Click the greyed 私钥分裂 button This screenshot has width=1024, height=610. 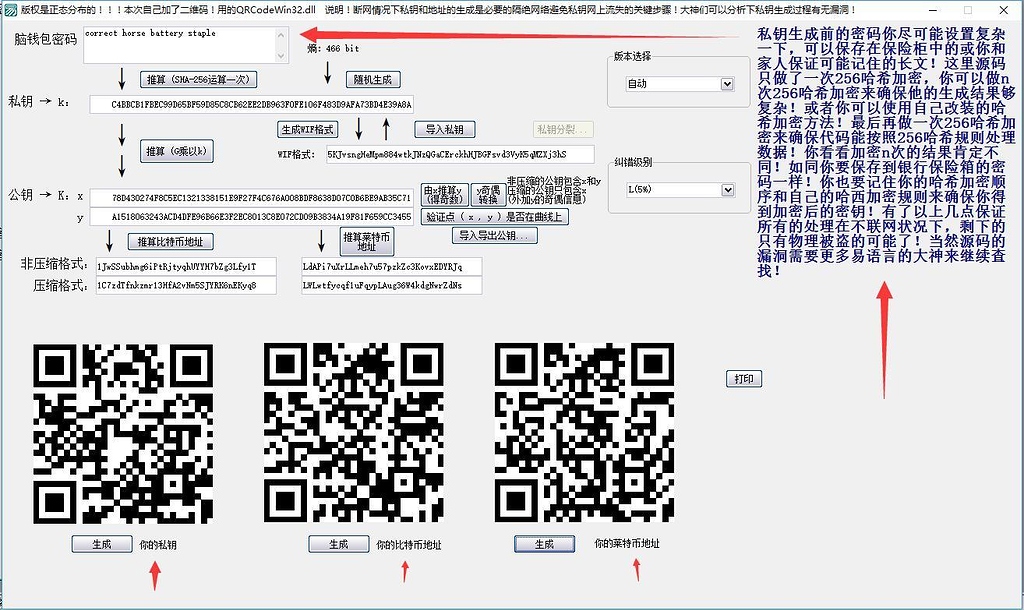tap(563, 129)
